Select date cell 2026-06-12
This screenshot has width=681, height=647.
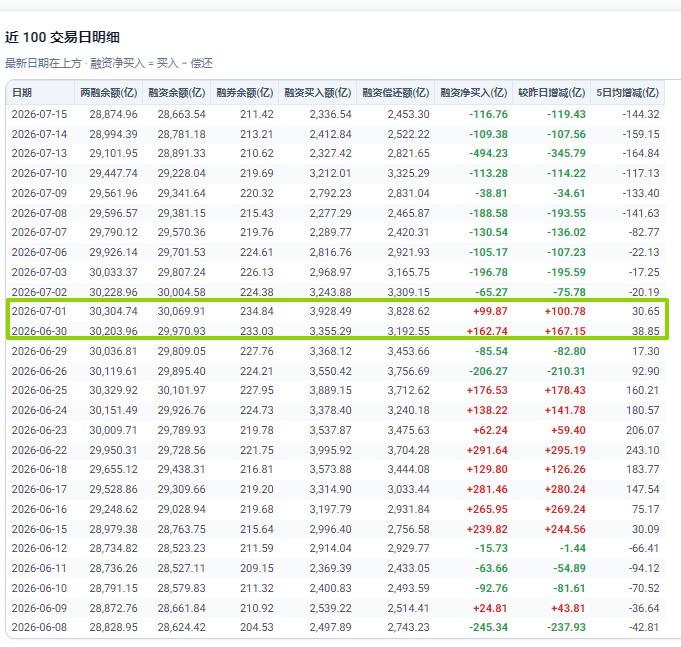pos(40,548)
